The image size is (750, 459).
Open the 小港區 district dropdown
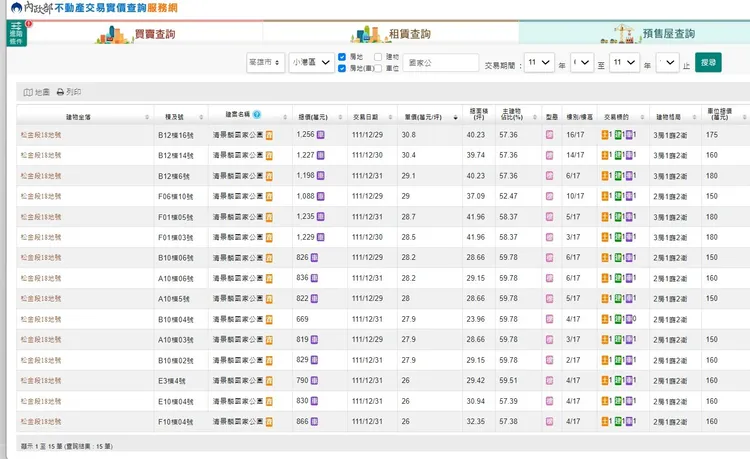click(x=311, y=63)
